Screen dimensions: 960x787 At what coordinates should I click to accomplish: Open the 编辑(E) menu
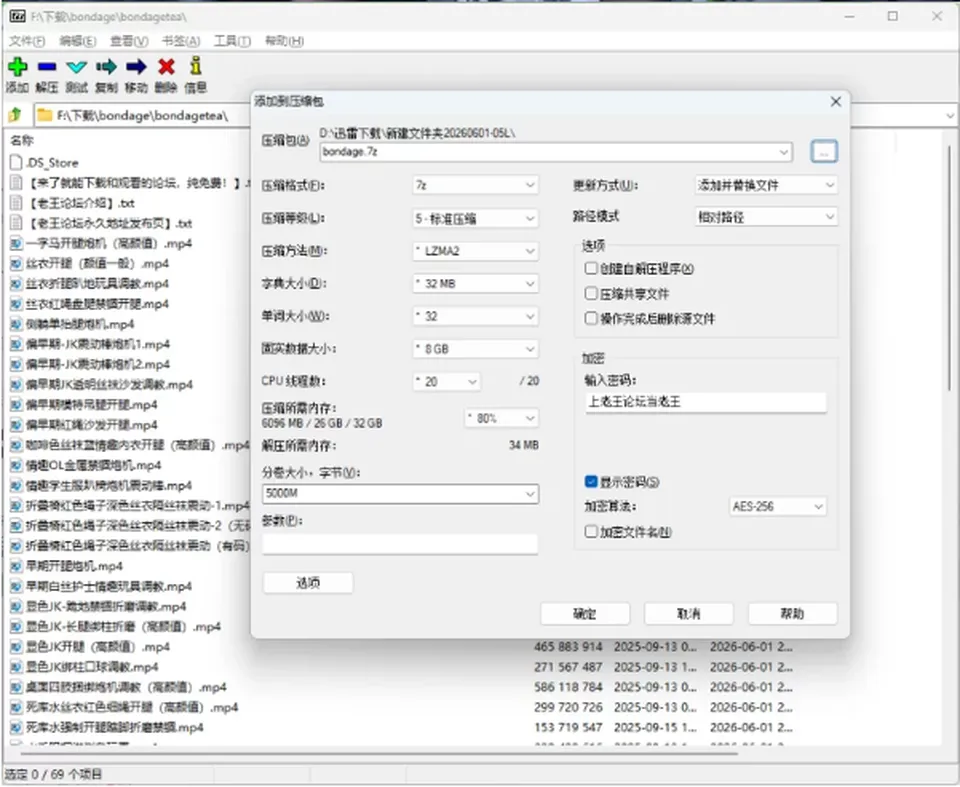pos(78,41)
